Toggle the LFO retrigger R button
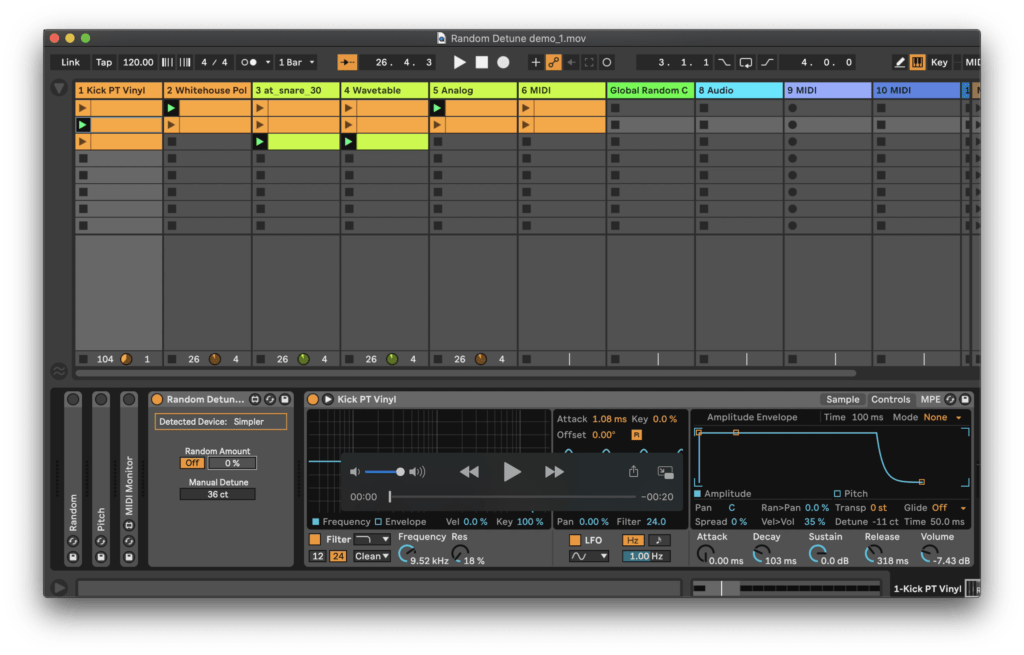 click(636, 435)
